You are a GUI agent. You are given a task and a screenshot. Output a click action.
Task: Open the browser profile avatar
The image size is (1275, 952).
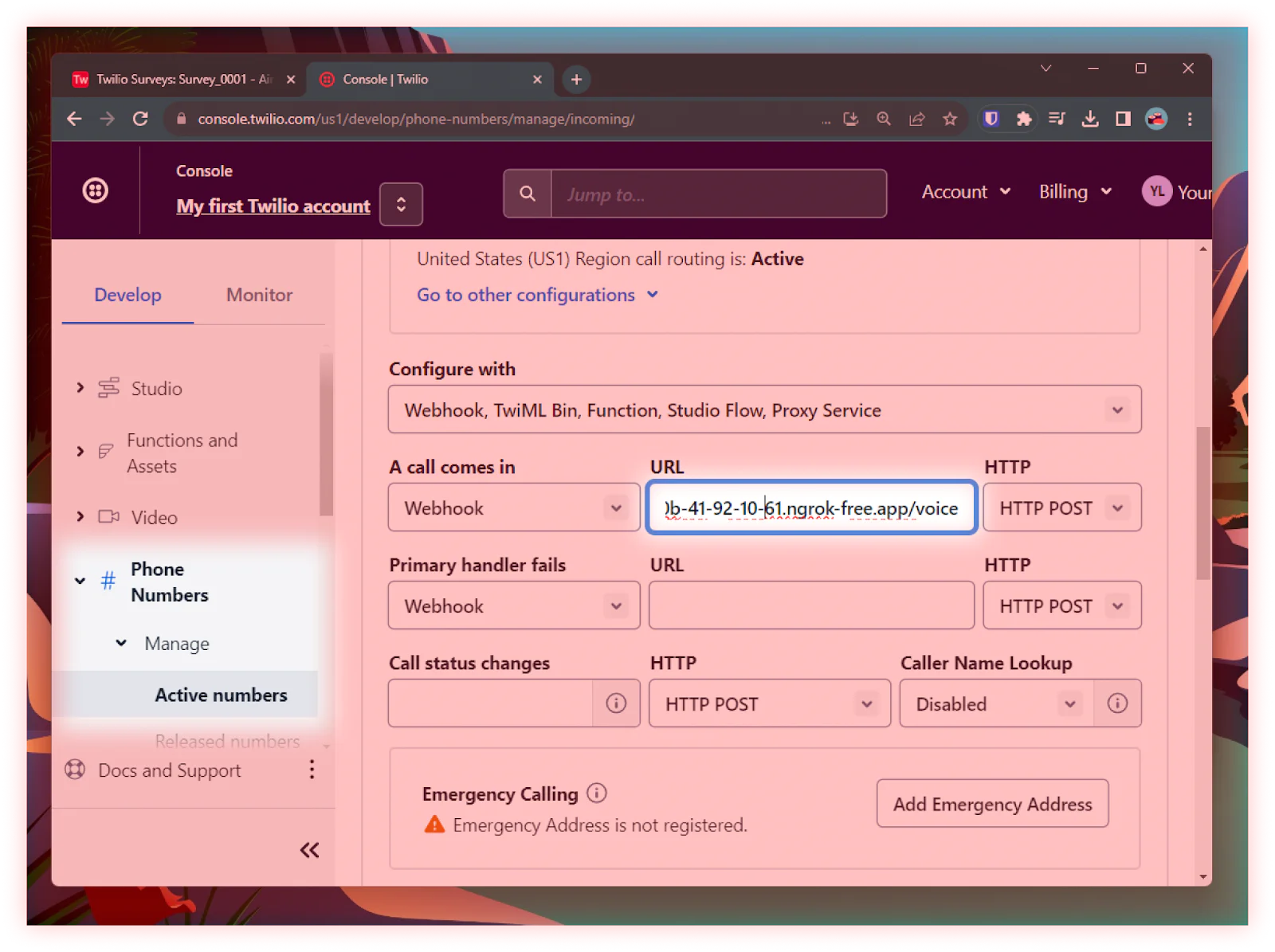(1156, 119)
